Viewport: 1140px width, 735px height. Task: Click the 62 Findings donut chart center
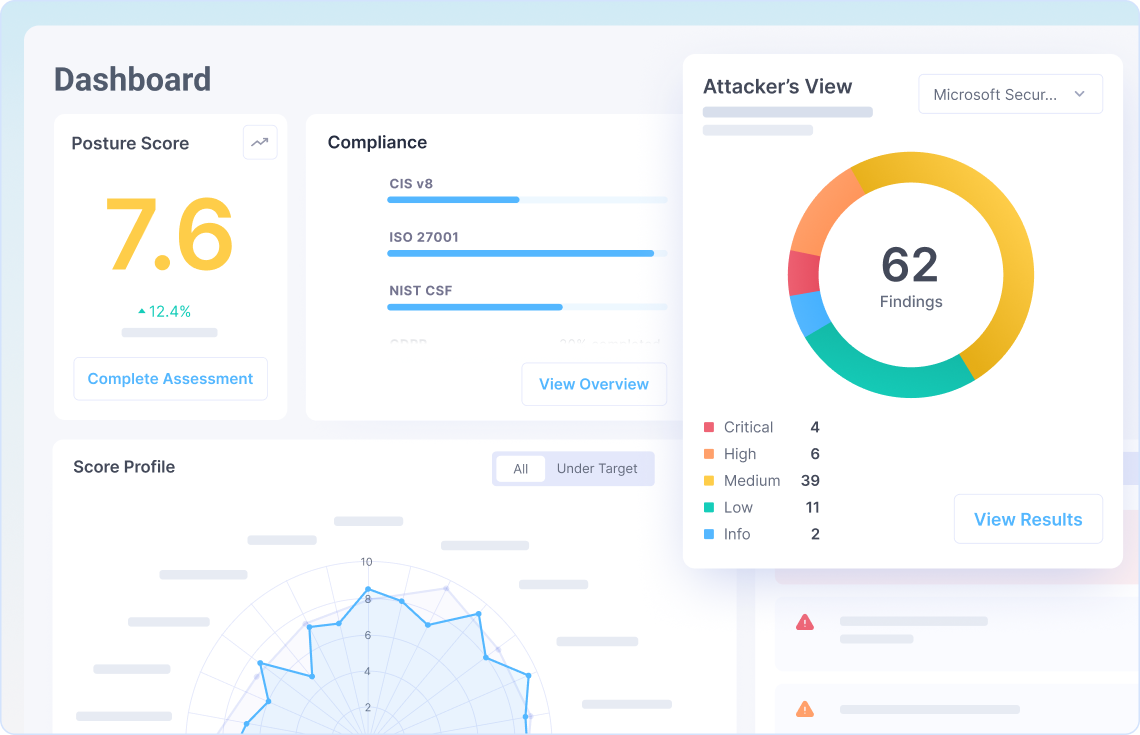pyautogui.click(x=910, y=275)
